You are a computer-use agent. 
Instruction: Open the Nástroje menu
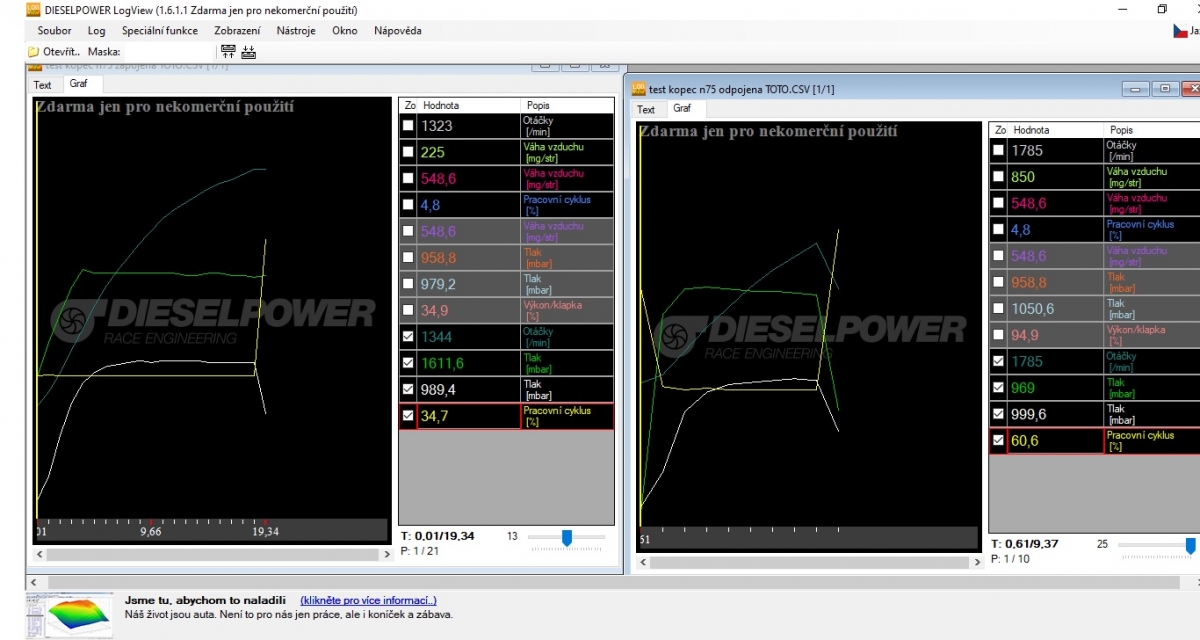pos(294,31)
